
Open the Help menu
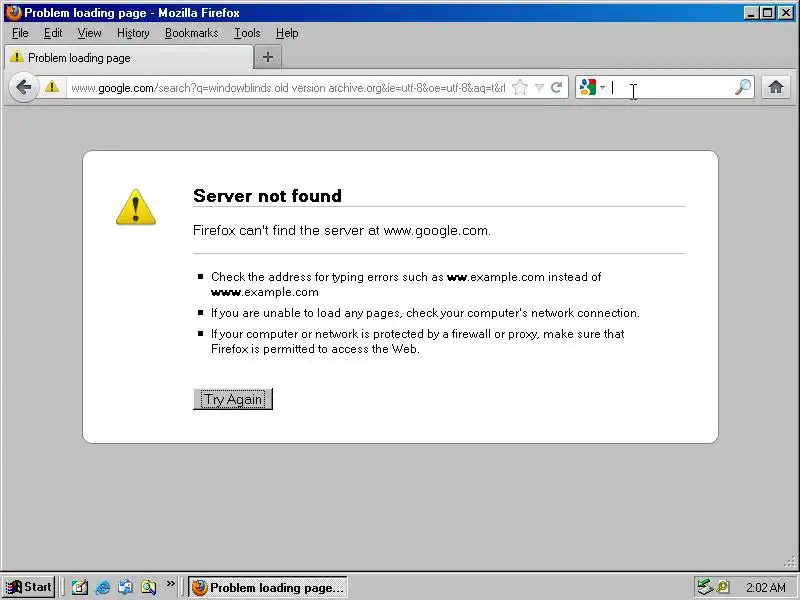[287, 33]
